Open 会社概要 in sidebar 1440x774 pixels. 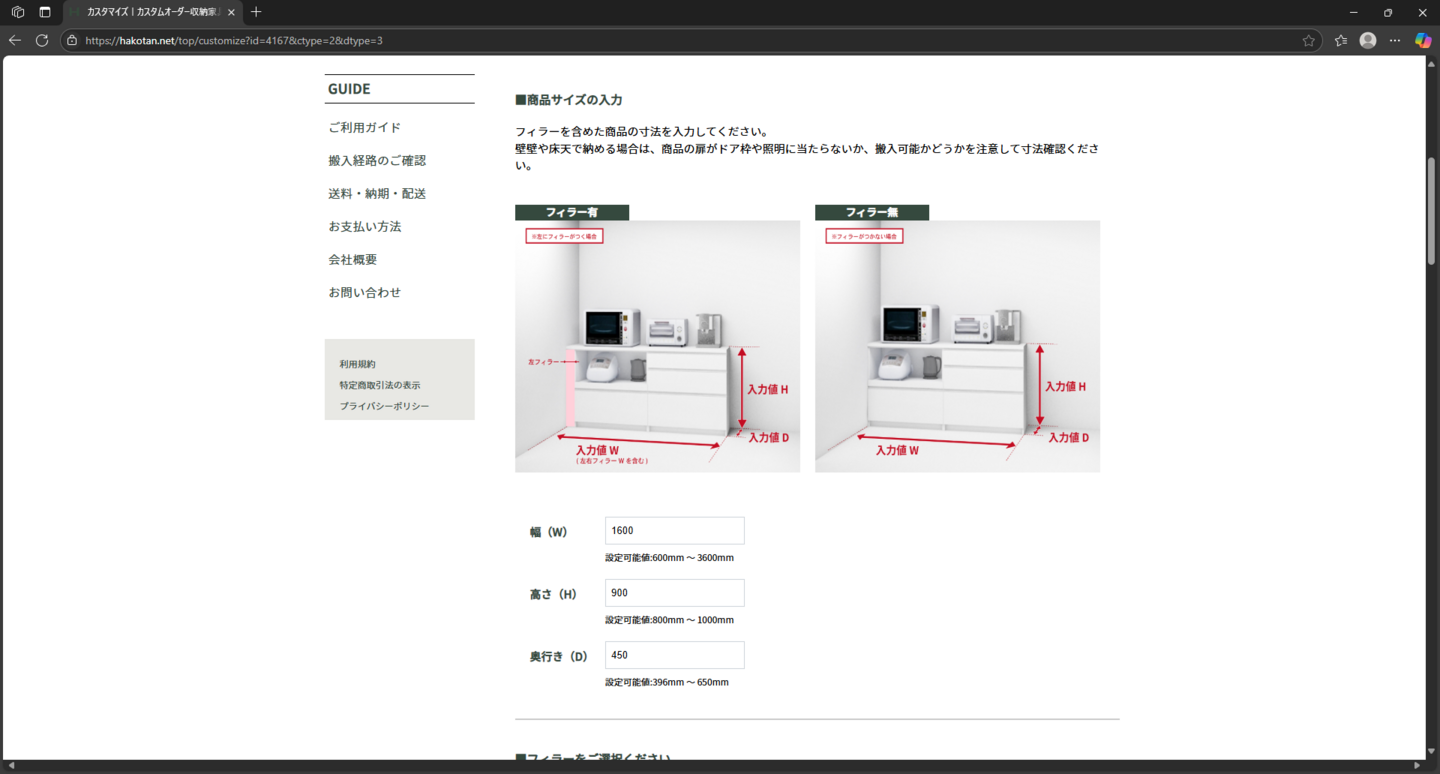pyautogui.click(x=353, y=259)
